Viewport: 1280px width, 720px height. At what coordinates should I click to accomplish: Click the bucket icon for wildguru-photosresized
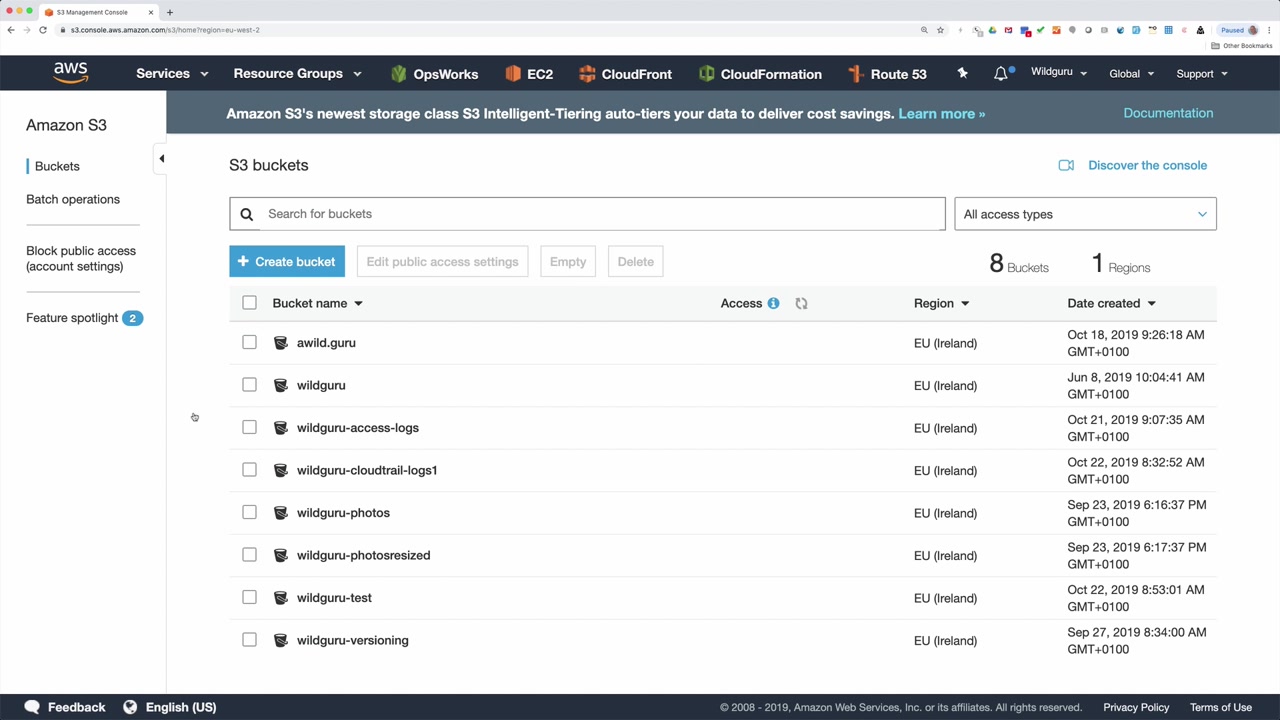(x=281, y=555)
